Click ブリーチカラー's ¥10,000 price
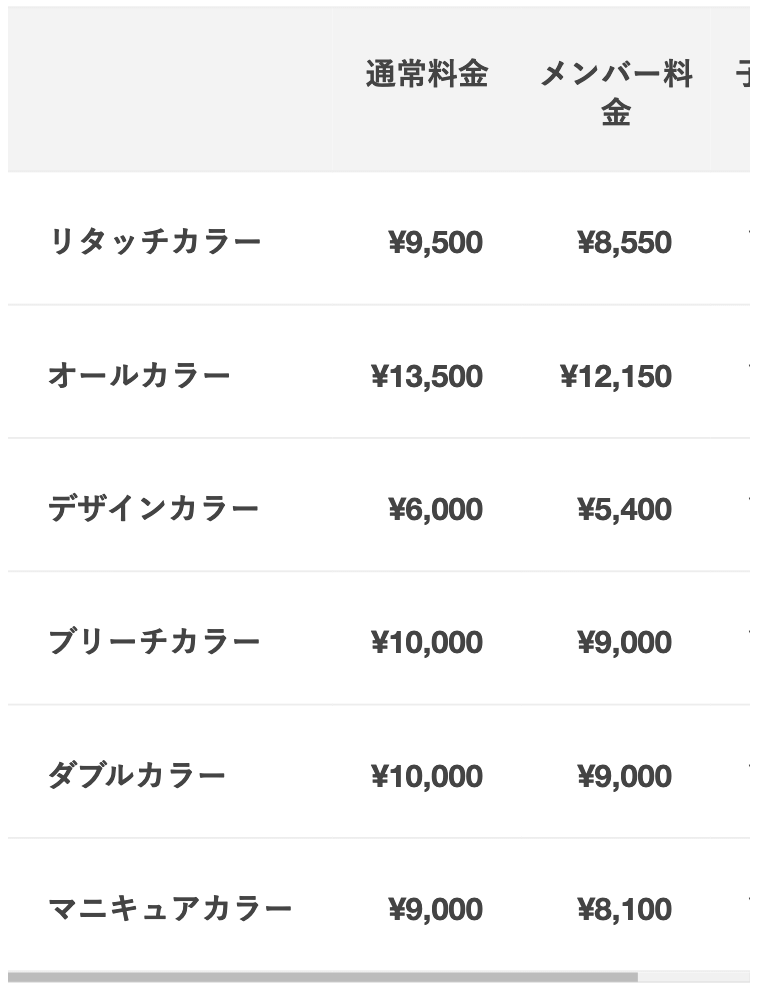760x998 pixels. click(427, 642)
